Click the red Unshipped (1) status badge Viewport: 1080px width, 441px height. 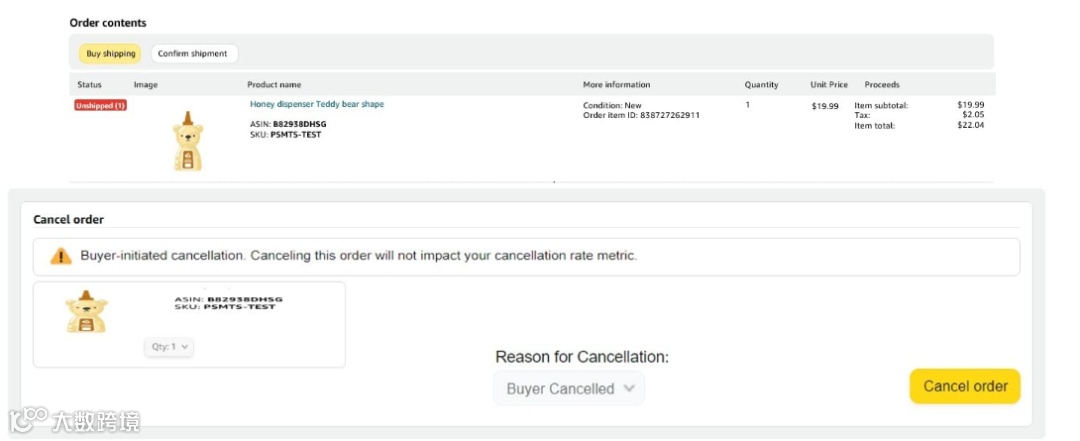tap(100, 105)
